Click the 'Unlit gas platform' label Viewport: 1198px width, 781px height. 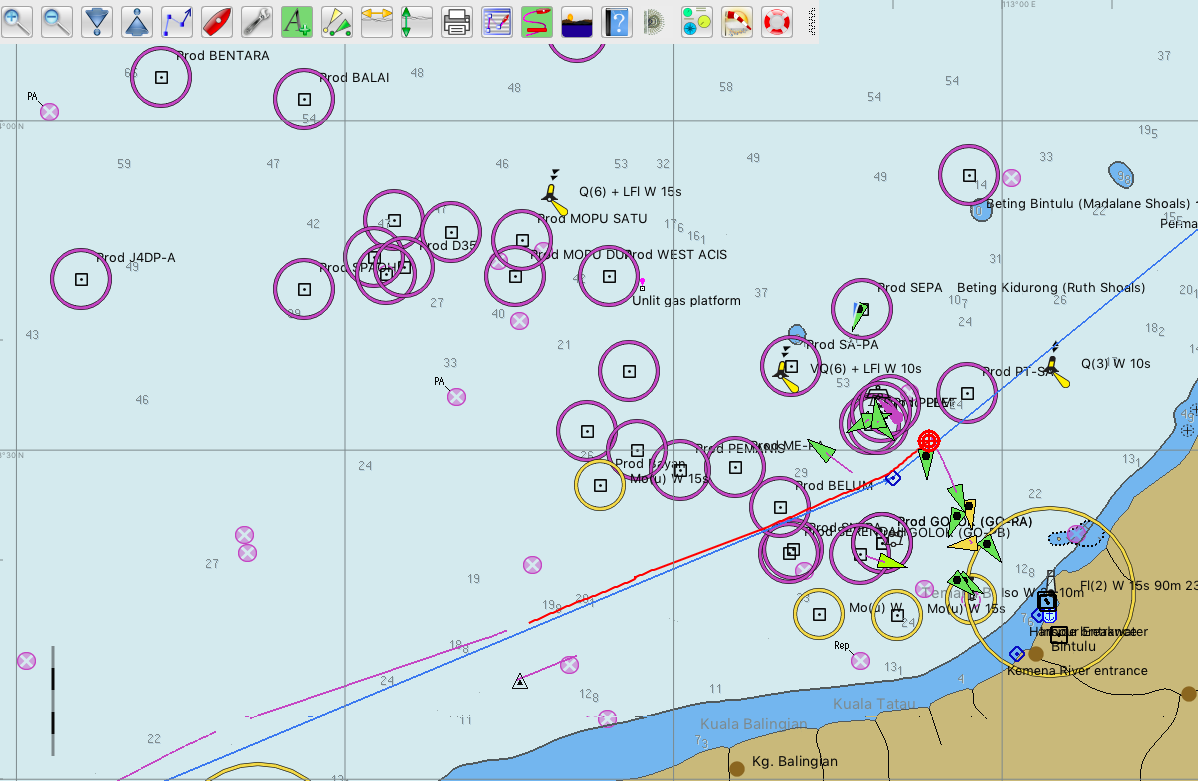[686, 301]
